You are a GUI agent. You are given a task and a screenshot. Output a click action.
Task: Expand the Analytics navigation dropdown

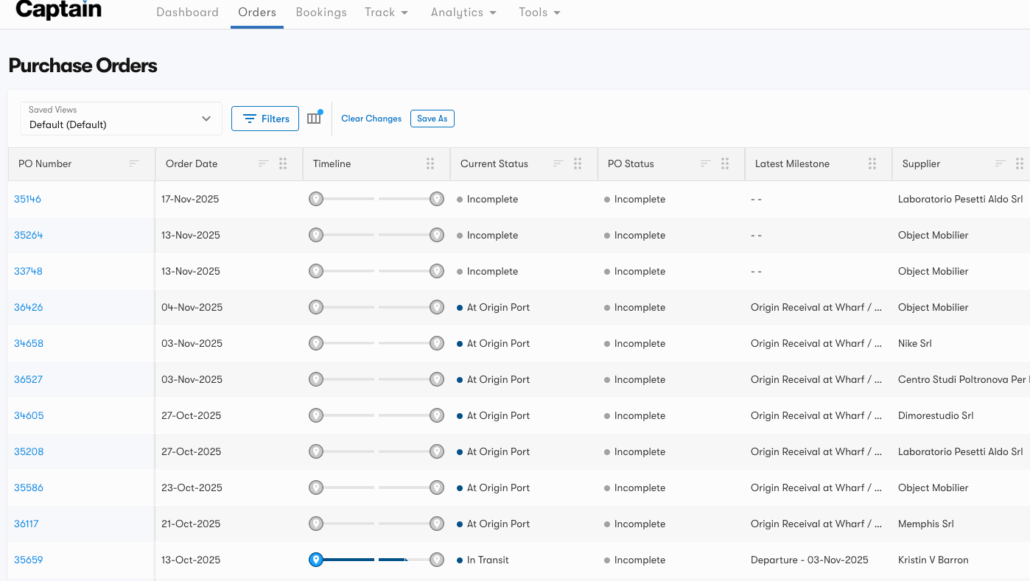click(464, 12)
